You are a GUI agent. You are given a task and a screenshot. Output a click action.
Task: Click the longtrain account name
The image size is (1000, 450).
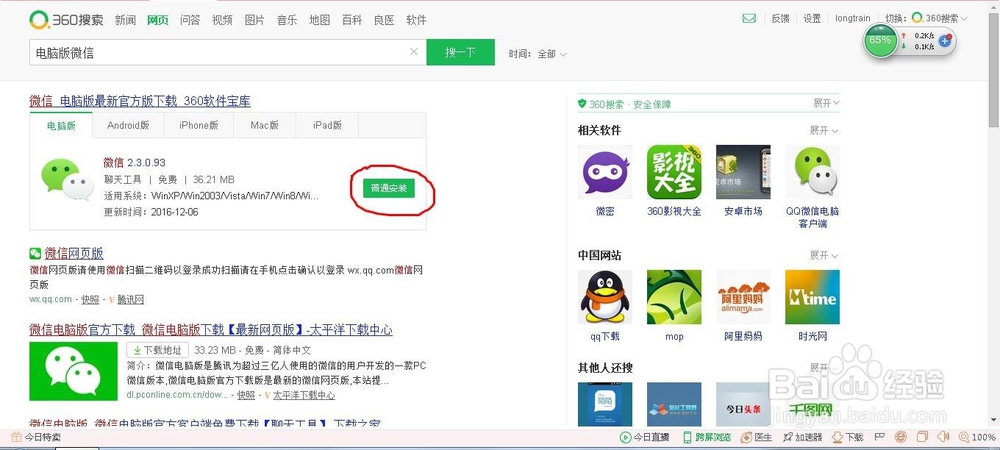853,18
